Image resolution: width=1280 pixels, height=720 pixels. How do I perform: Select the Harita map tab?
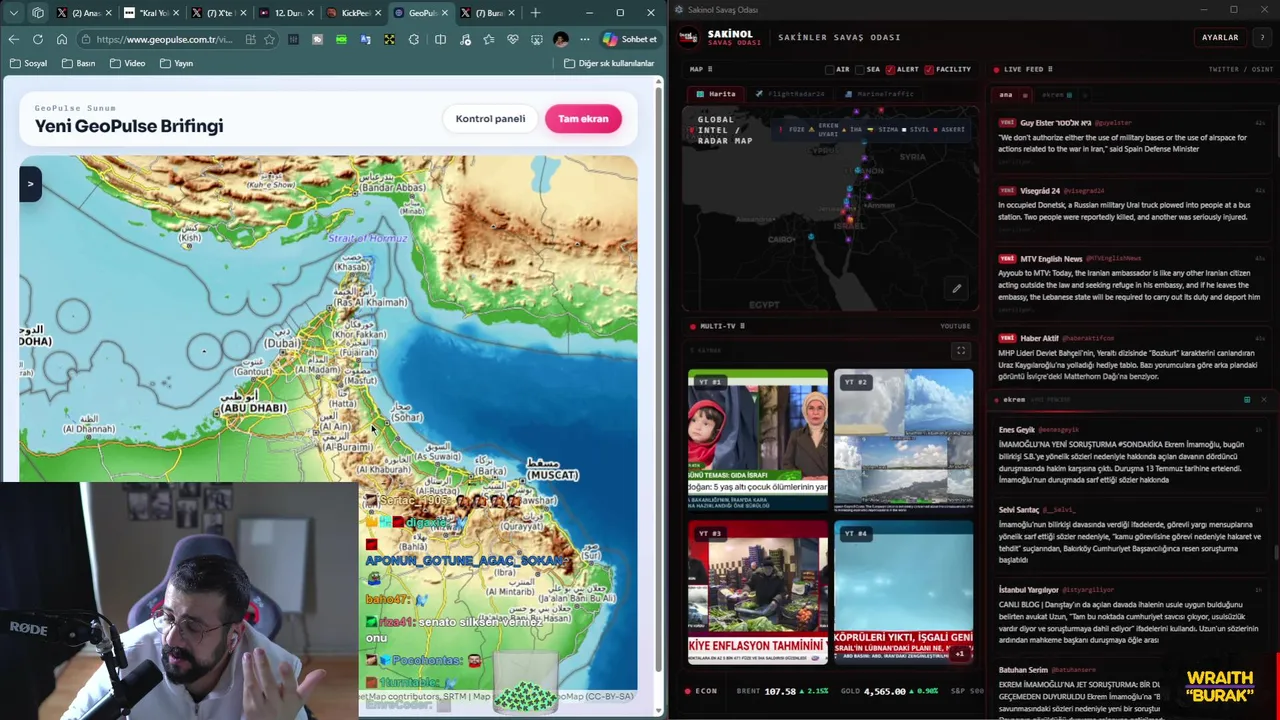tap(716, 94)
